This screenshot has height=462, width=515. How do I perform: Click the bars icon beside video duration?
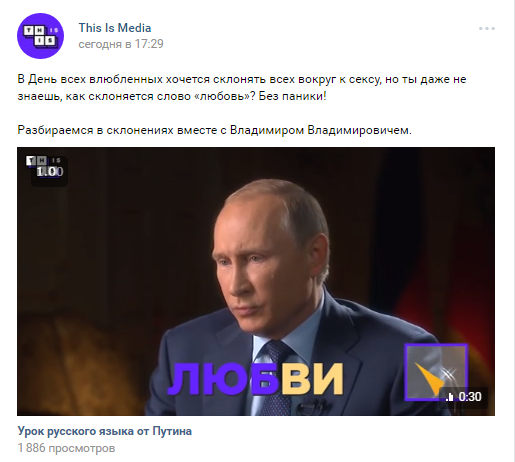[x=450, y=397]
